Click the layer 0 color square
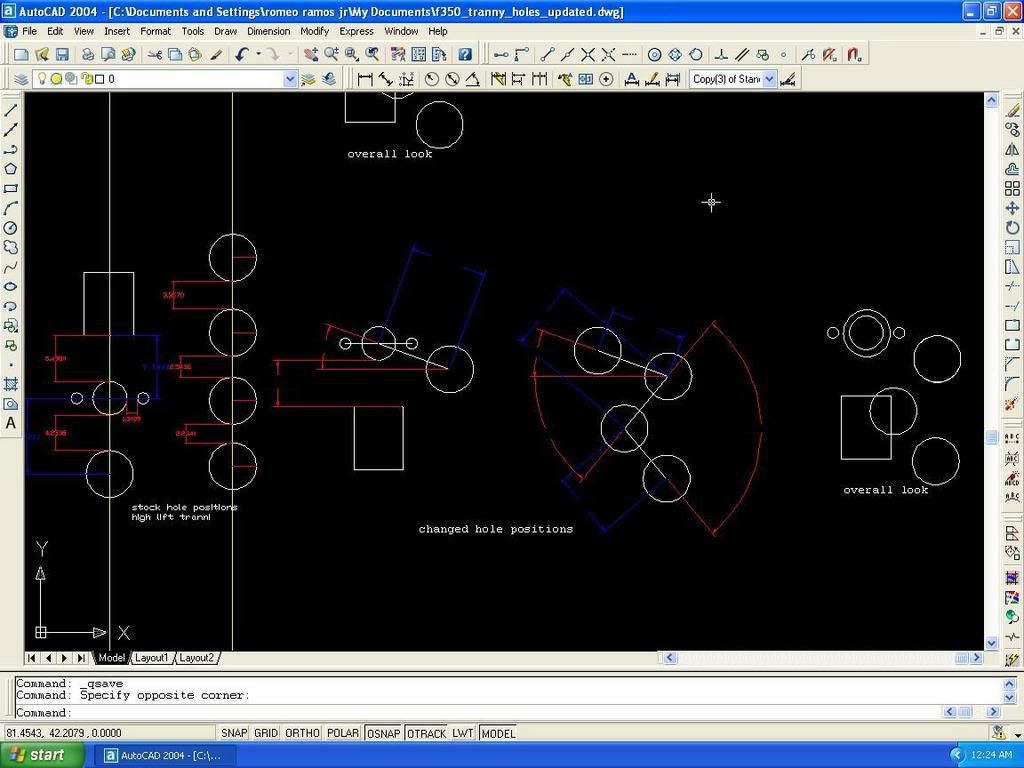The image size is (1024, 768). (100, 79)
